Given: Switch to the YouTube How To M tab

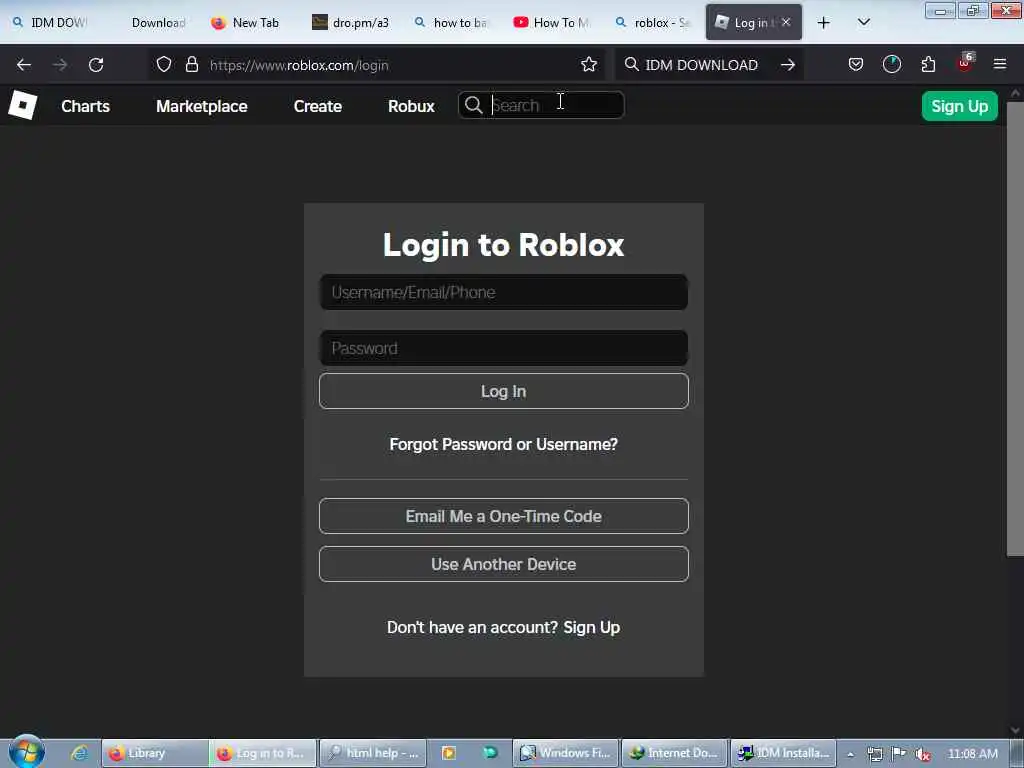Looking at the screenshot, I should point(553,23).
